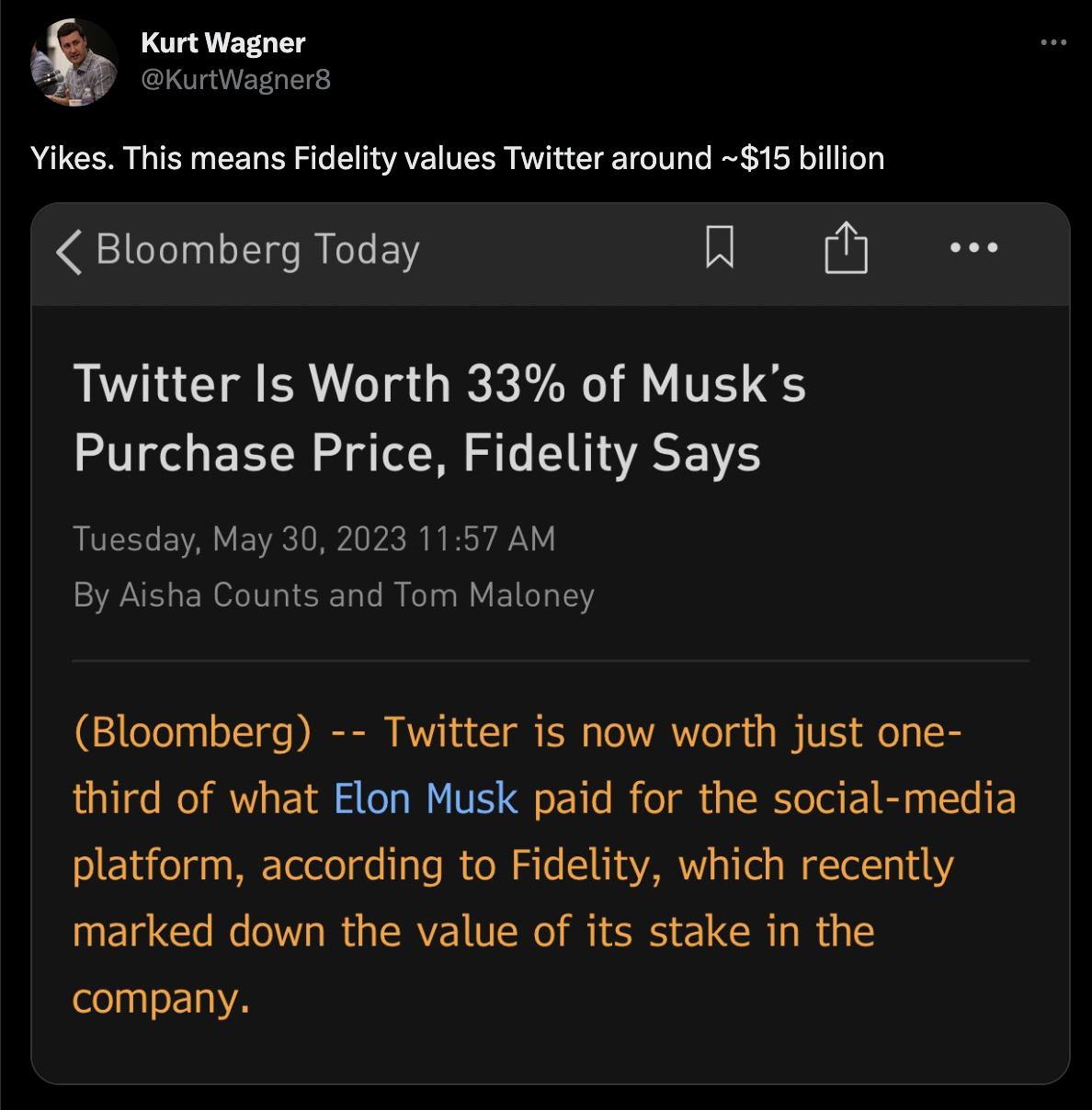The height and width of the screenshot is (1110, 1092).
Task: Click the Bloomberg Today header label
Action: tap(258, 250)
